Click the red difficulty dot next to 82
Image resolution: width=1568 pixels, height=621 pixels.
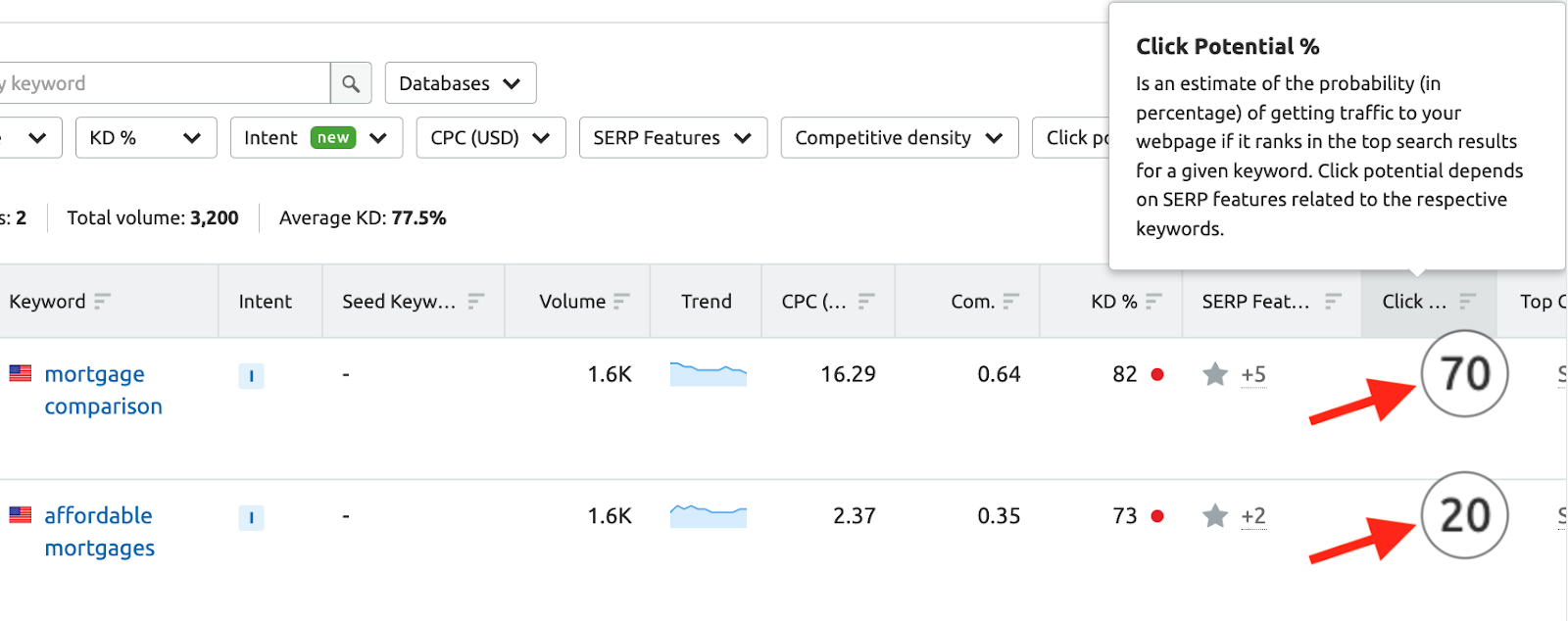1157,374
